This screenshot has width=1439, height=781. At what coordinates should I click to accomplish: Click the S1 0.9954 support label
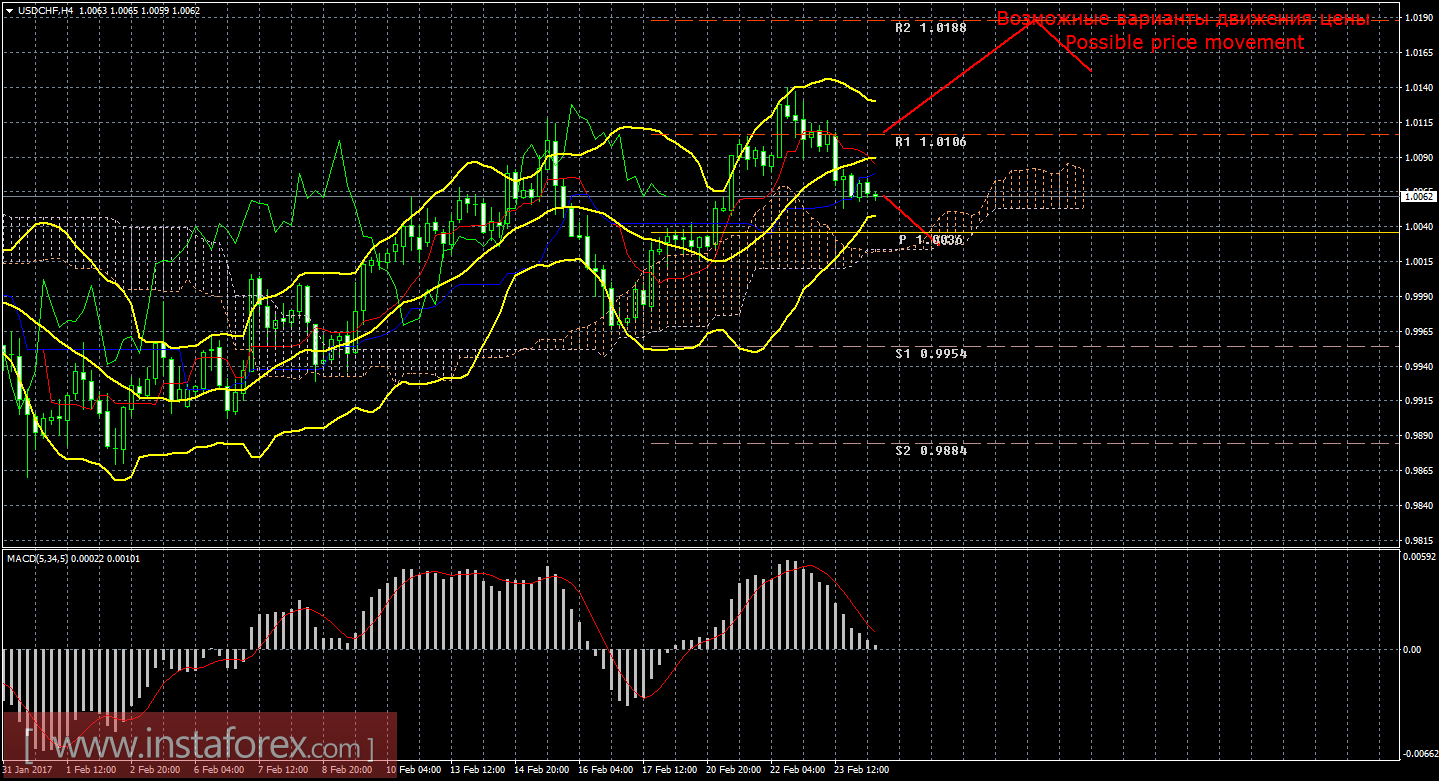[x=931, y=353]
